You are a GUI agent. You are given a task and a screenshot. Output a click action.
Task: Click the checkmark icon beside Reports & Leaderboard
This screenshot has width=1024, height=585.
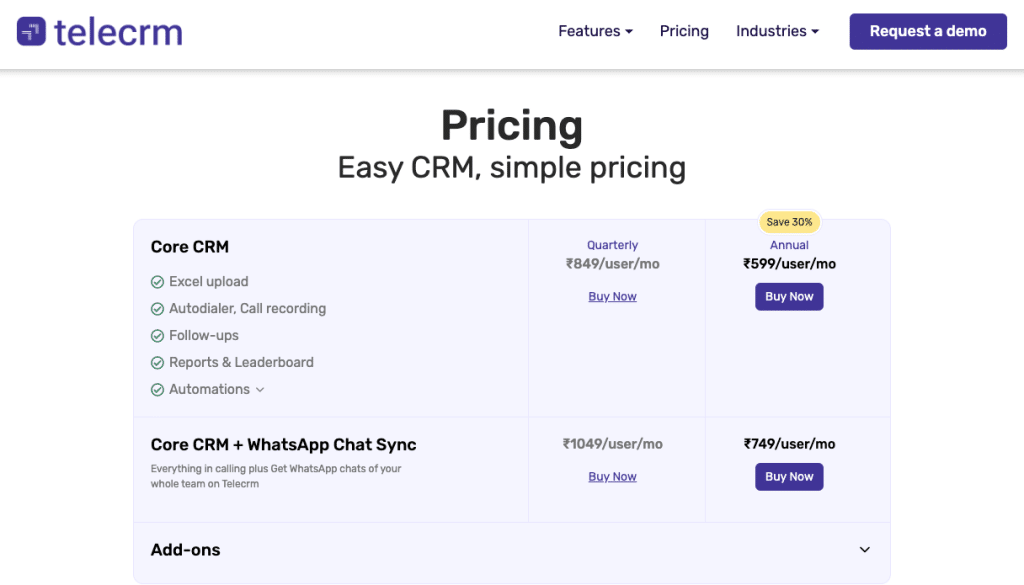[x=157, y=362]
